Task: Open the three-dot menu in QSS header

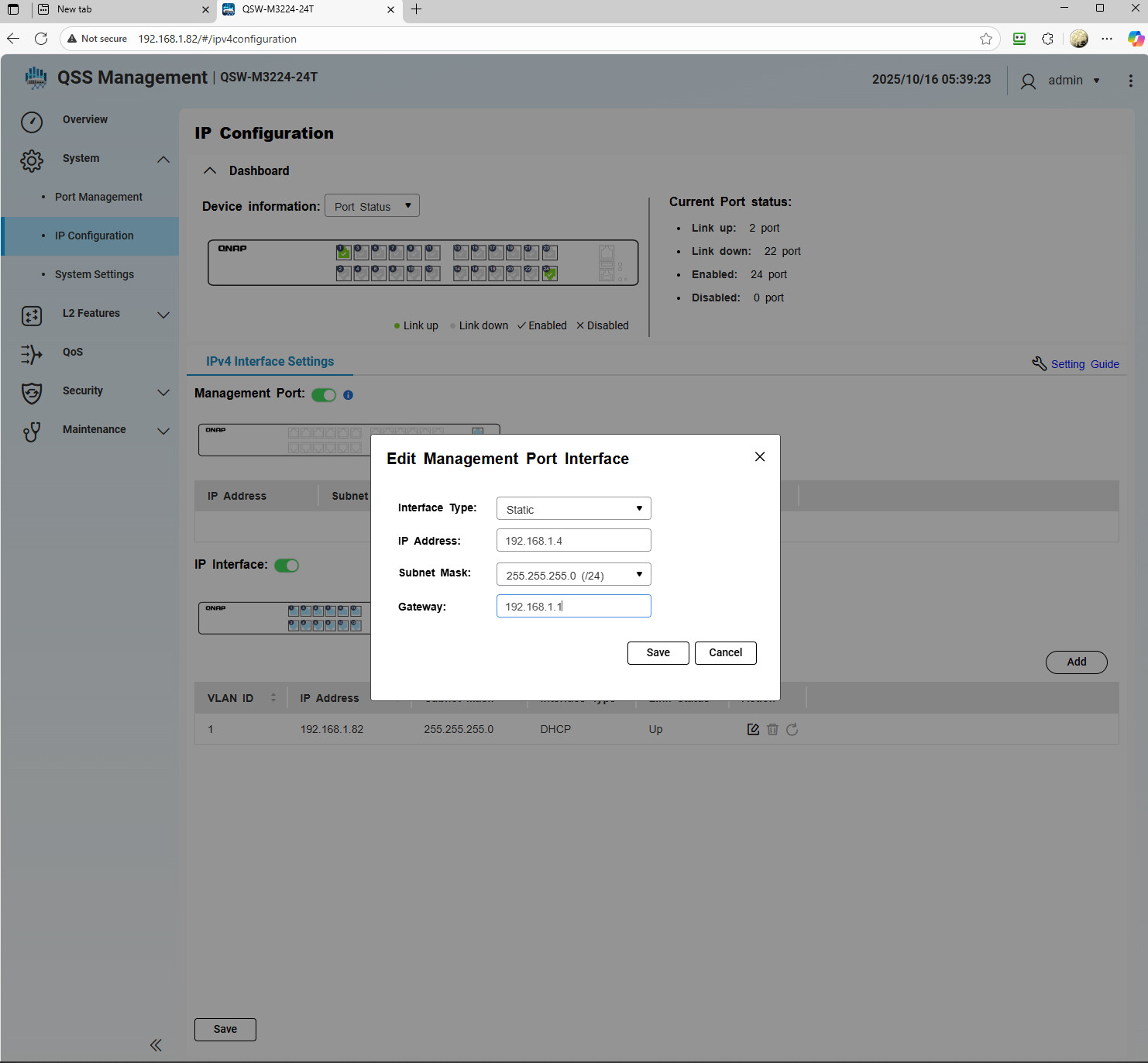Action: click(x=1130, y=81)
